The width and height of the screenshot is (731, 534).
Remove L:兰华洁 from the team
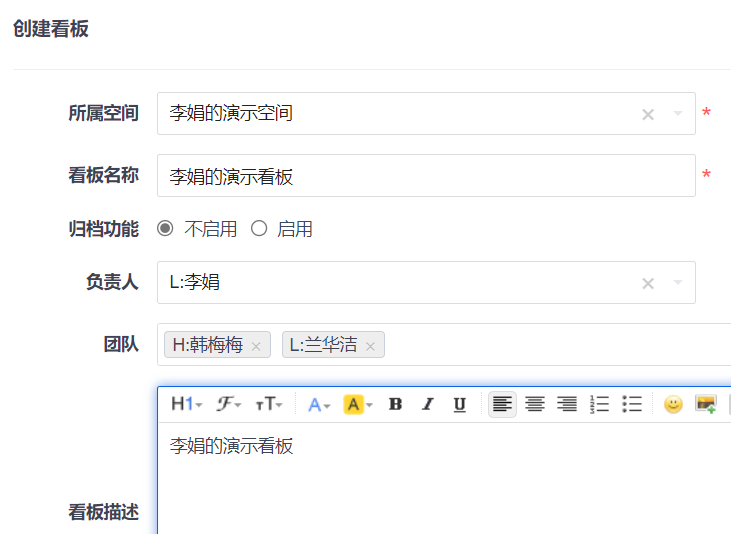point(370,346)
